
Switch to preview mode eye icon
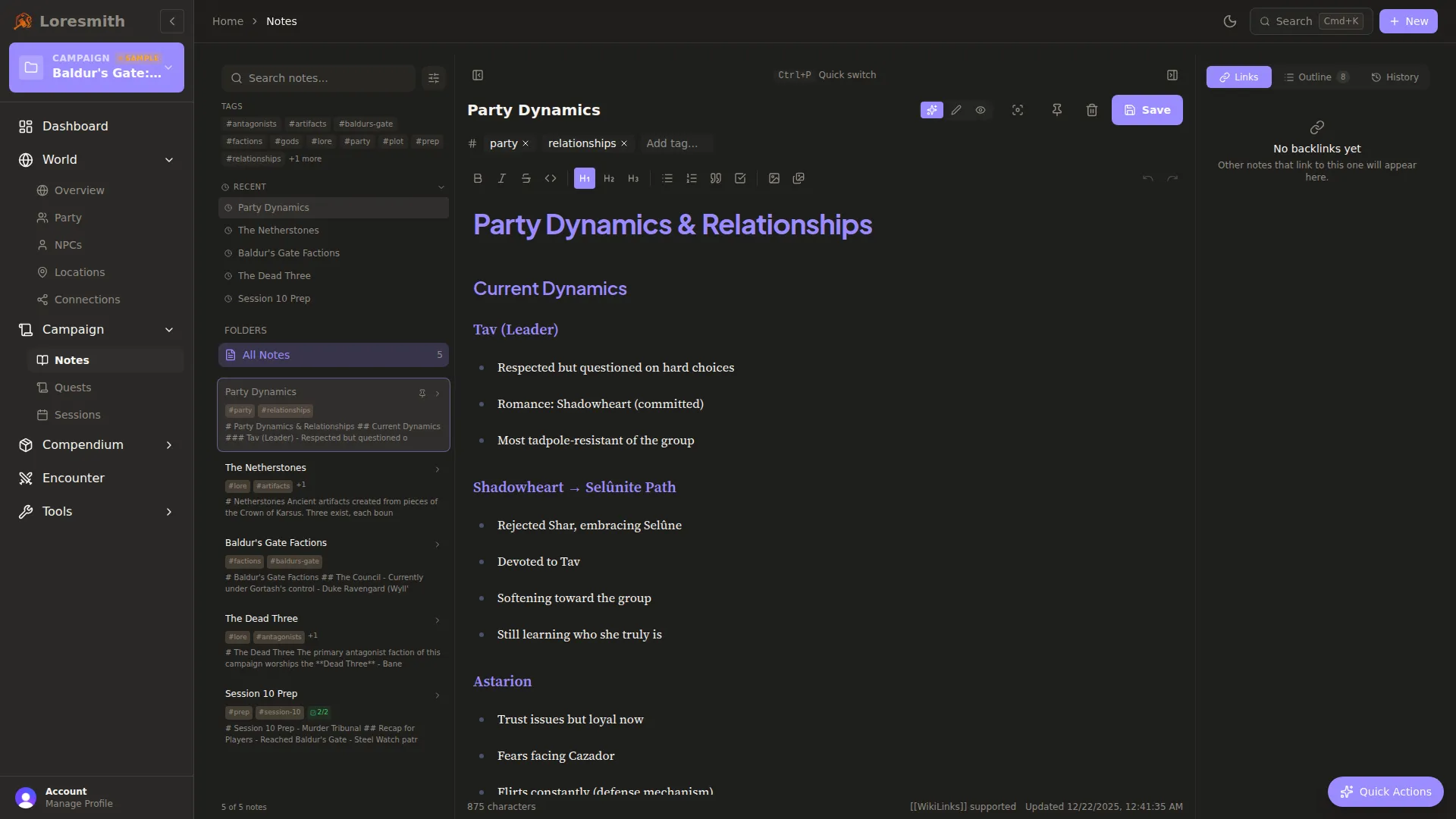coord(981,110)
